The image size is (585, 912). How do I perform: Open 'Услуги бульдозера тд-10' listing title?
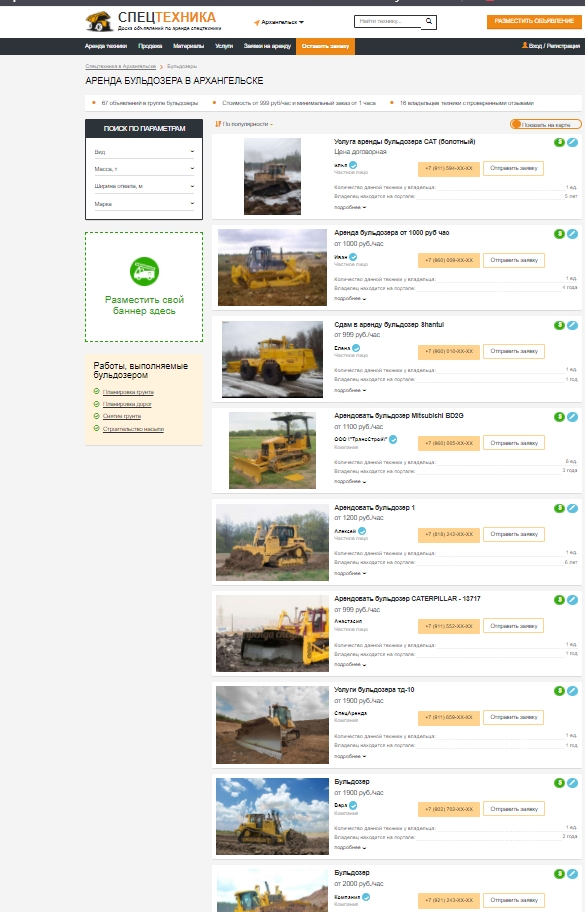pyautogui.click(x=374, y=690)
